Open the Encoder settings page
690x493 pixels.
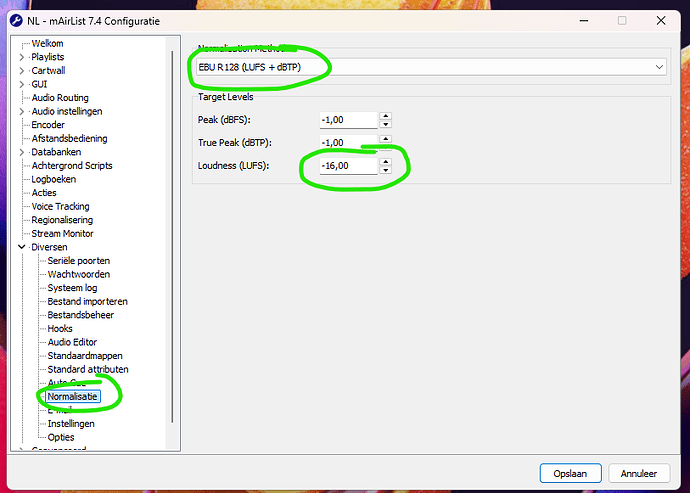(48, 125)
